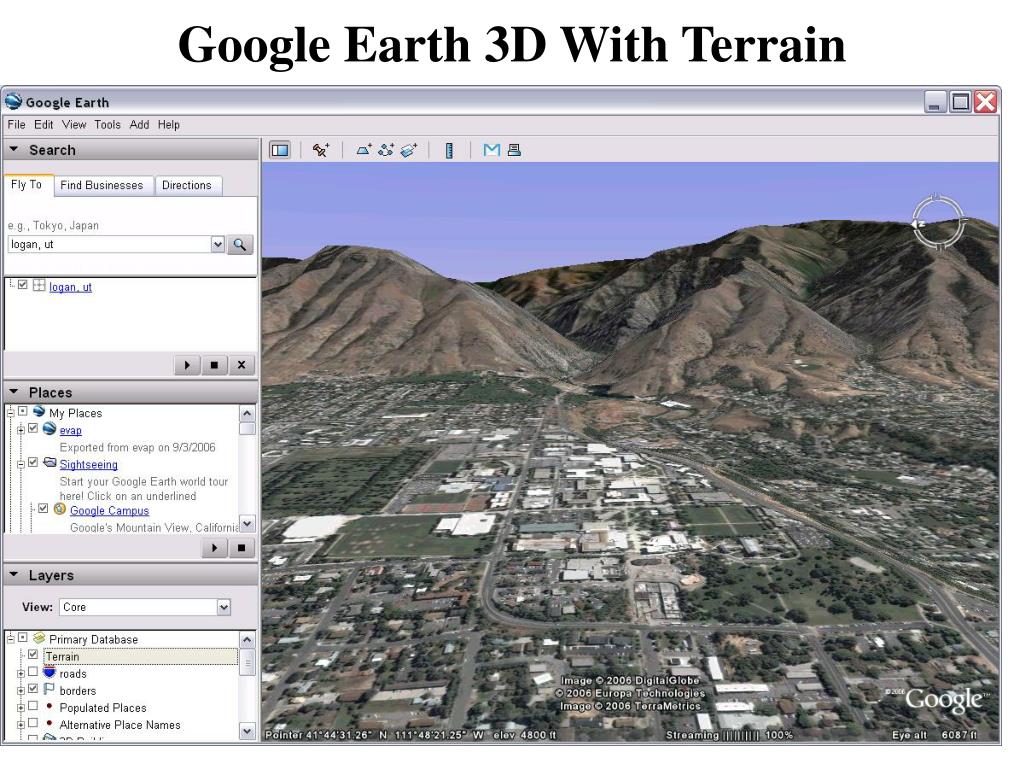Click the My Places globe icon
The height and width of the screenshot is (768, 1024).
[39, 411]
